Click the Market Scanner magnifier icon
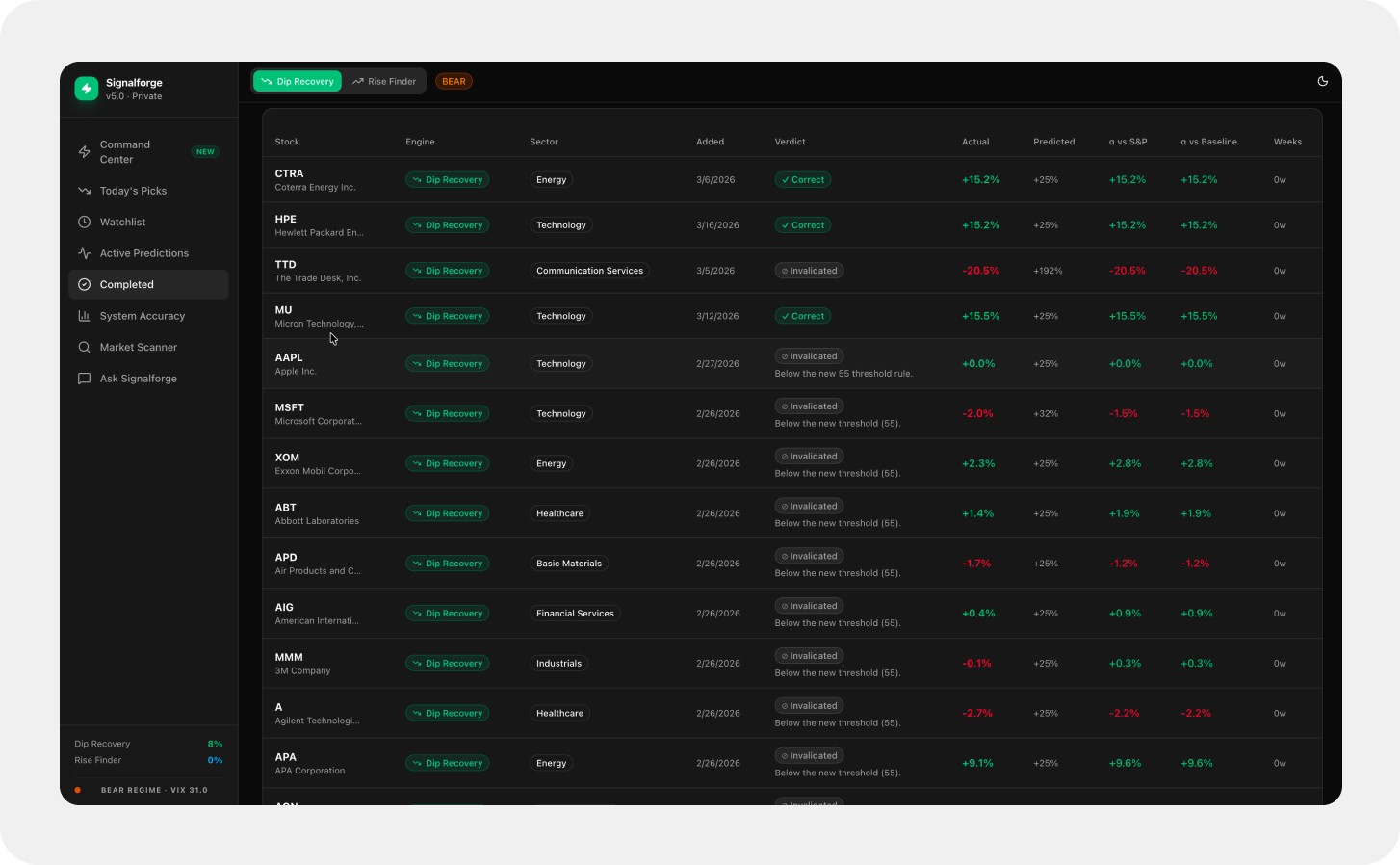This screenshot has height=865, width=1400. point(84,347)
